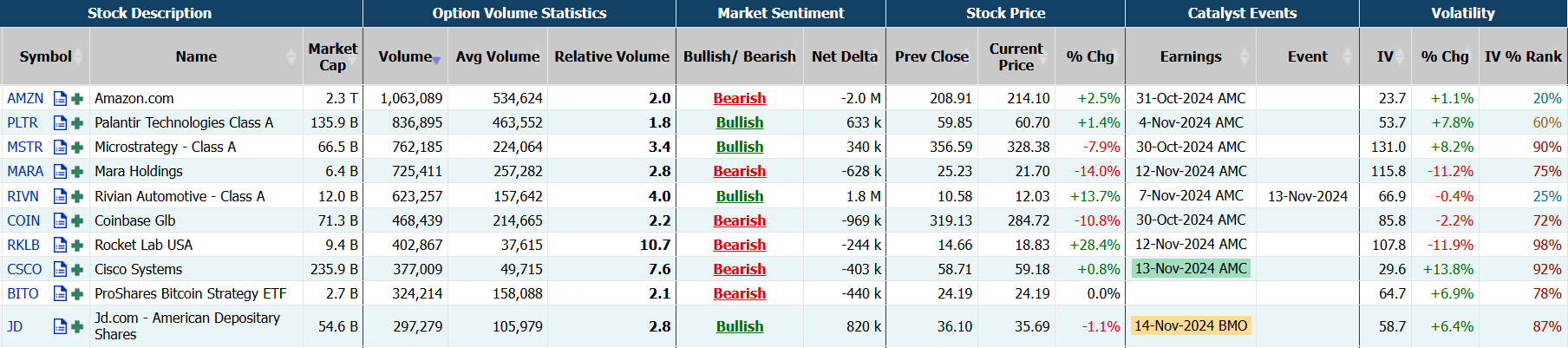Open the Bullish link for Rivian Automotive
The height and width of the screenshot is (348, 1568).
739,197
